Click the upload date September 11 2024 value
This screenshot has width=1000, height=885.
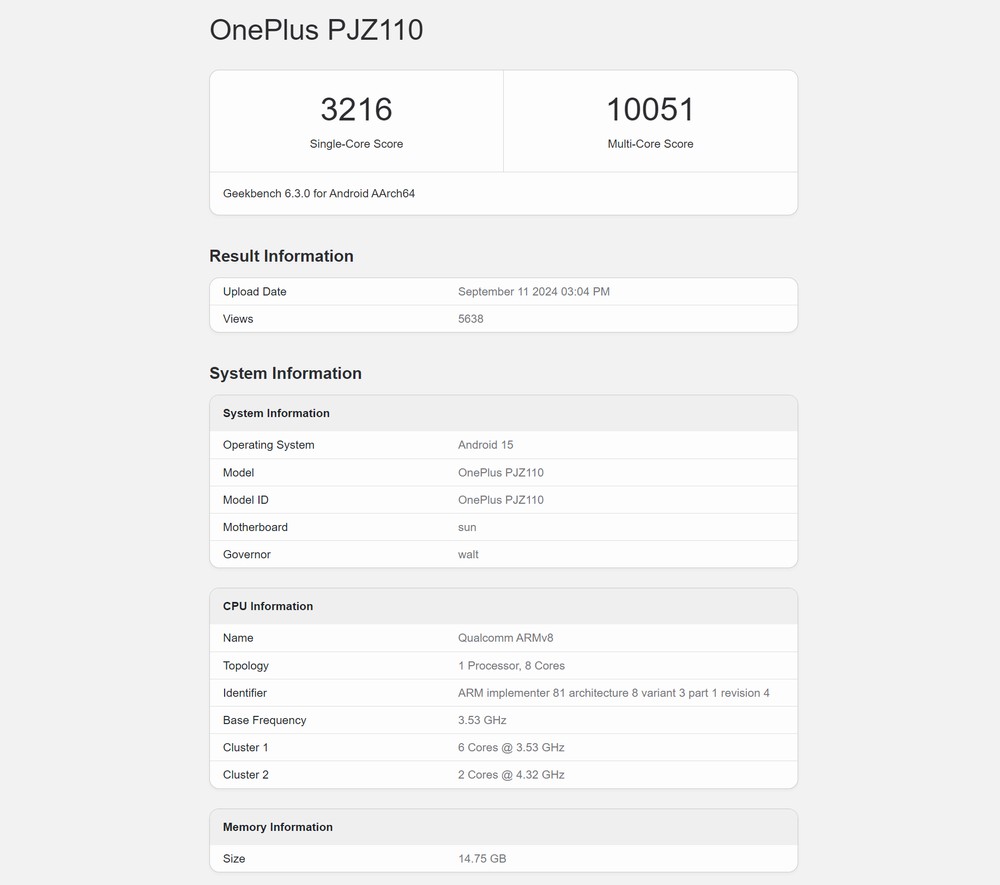[533, 292]
